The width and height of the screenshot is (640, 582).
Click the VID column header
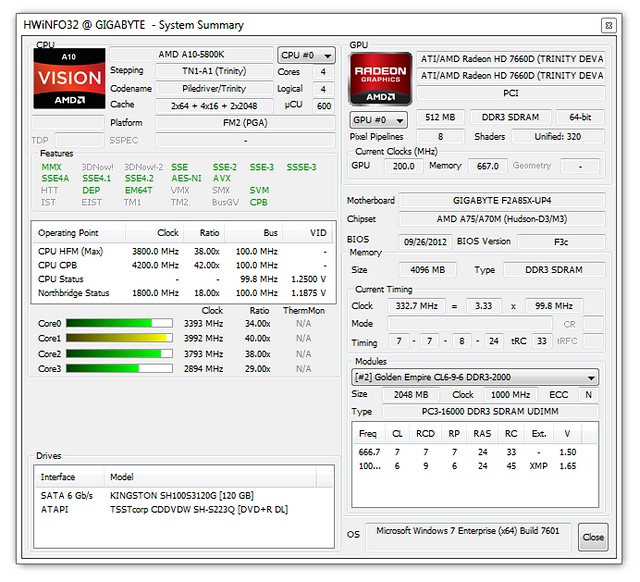308,233
